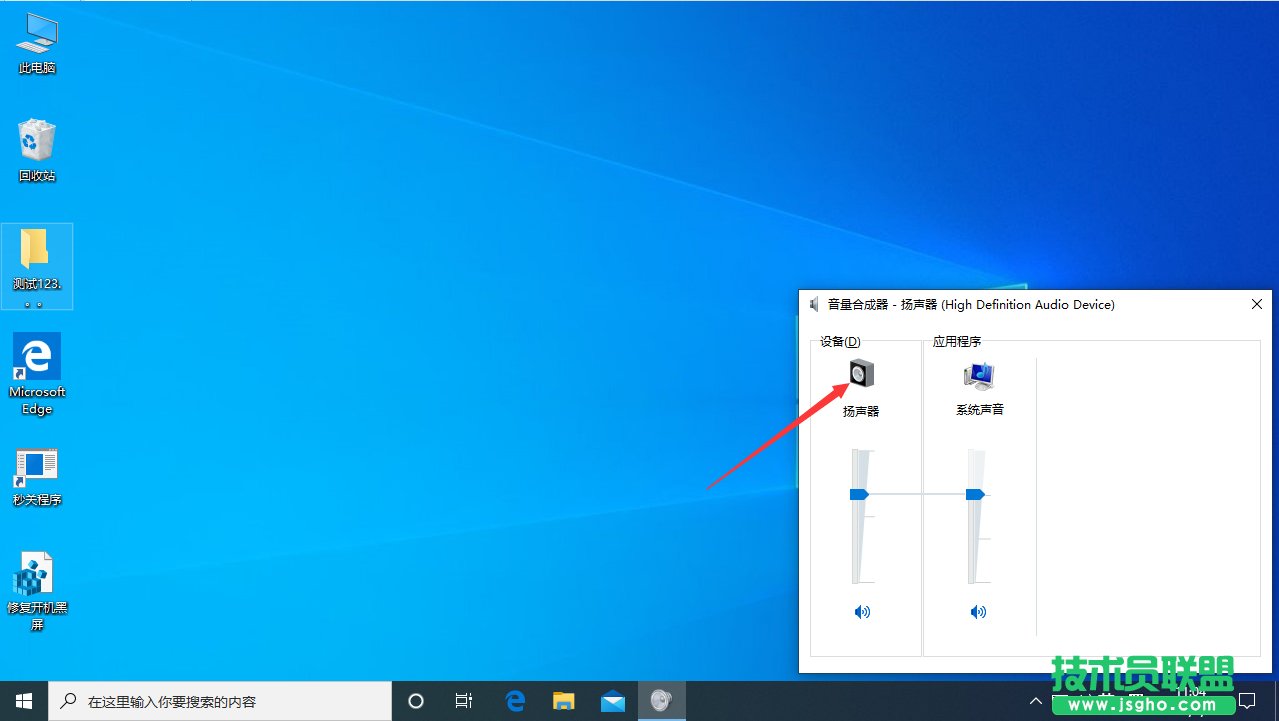Open the 系统声音 system sounds icon

[x=977, y=375]
